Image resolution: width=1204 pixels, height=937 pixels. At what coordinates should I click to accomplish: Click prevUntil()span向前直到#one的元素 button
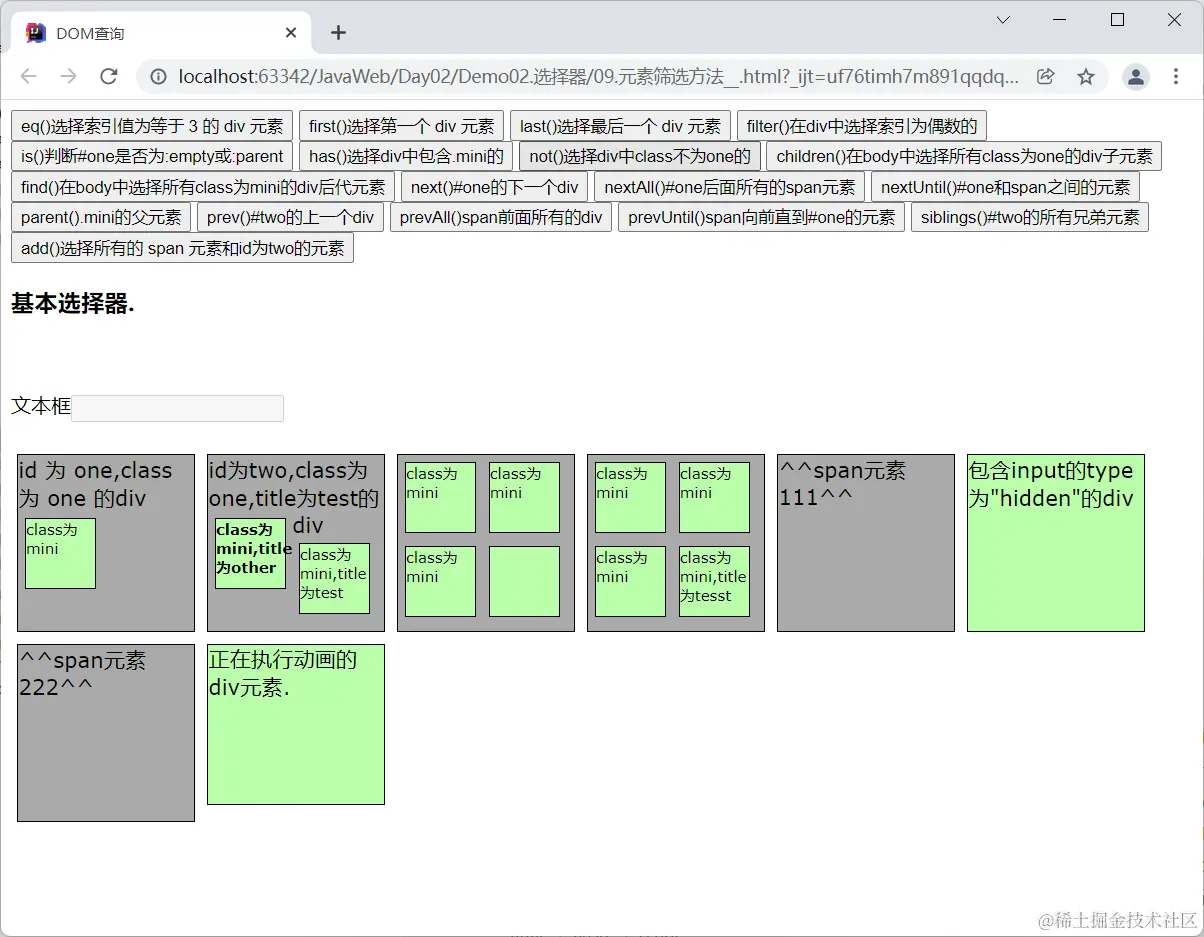(x=761, y=217)
